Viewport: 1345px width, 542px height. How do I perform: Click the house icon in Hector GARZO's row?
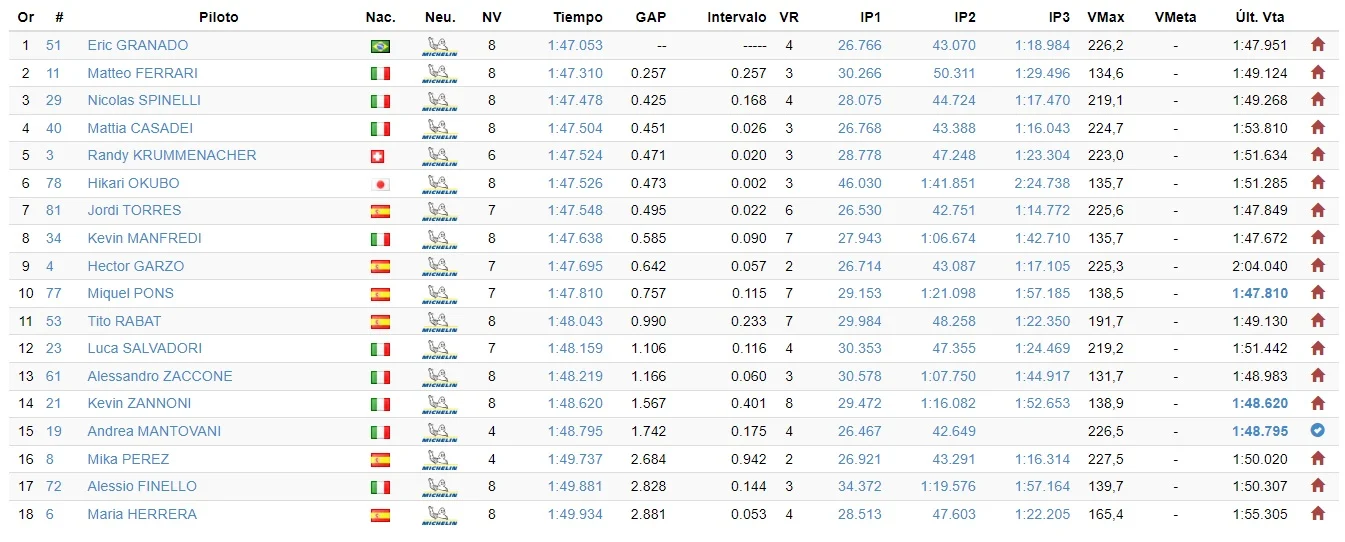tap(1317, 266)
